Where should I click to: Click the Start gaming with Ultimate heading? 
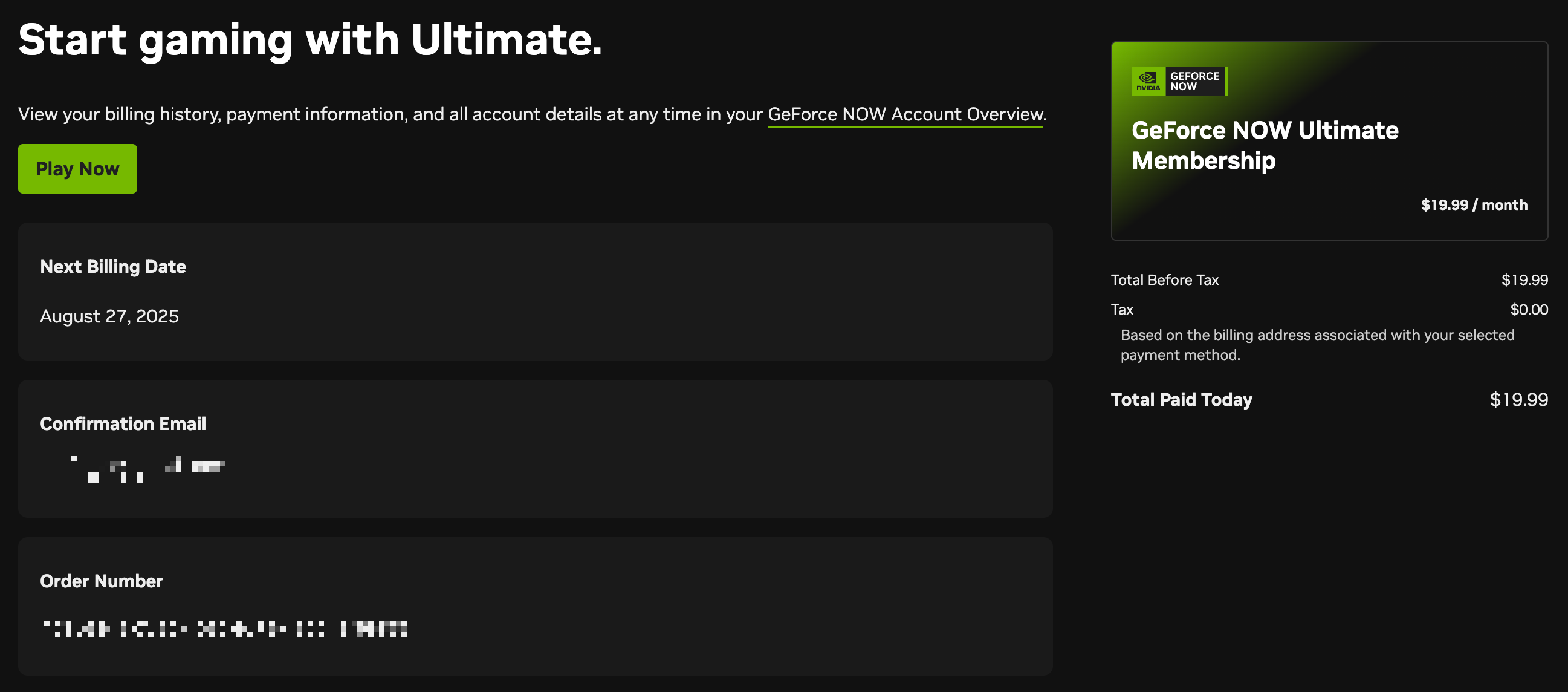(x=310, y=40)
